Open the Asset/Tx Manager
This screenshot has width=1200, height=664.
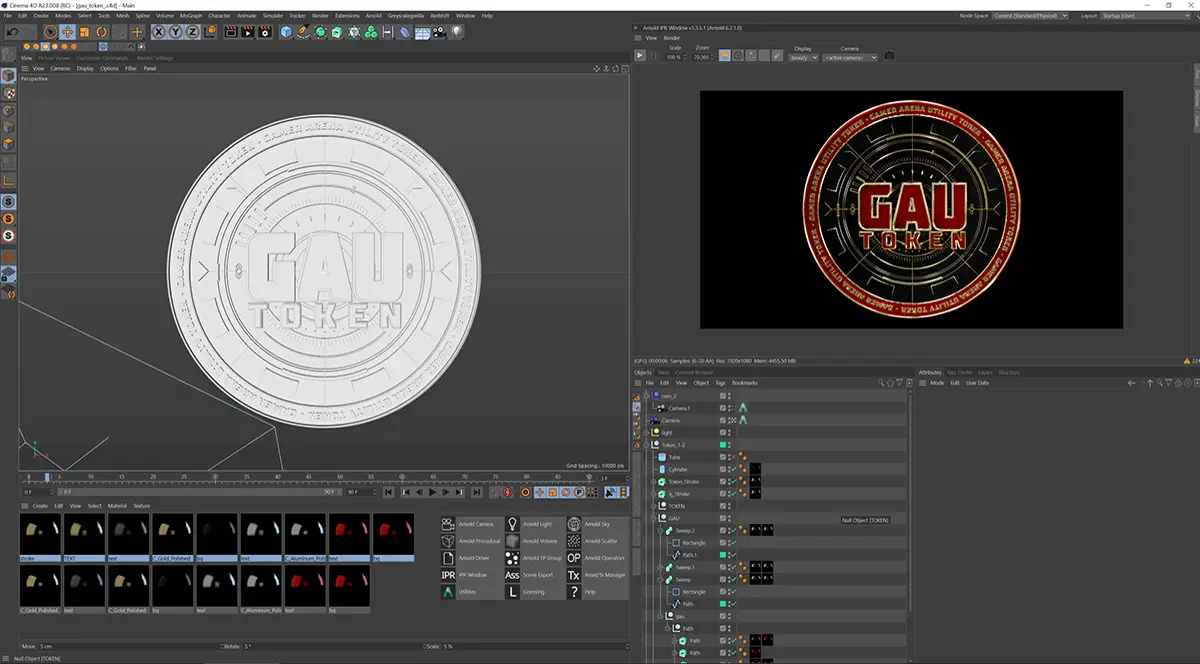596,575
